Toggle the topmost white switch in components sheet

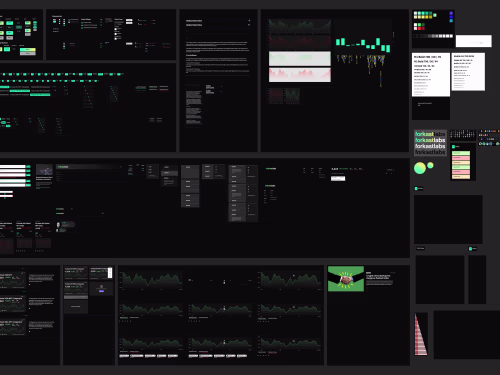[129, 20]
